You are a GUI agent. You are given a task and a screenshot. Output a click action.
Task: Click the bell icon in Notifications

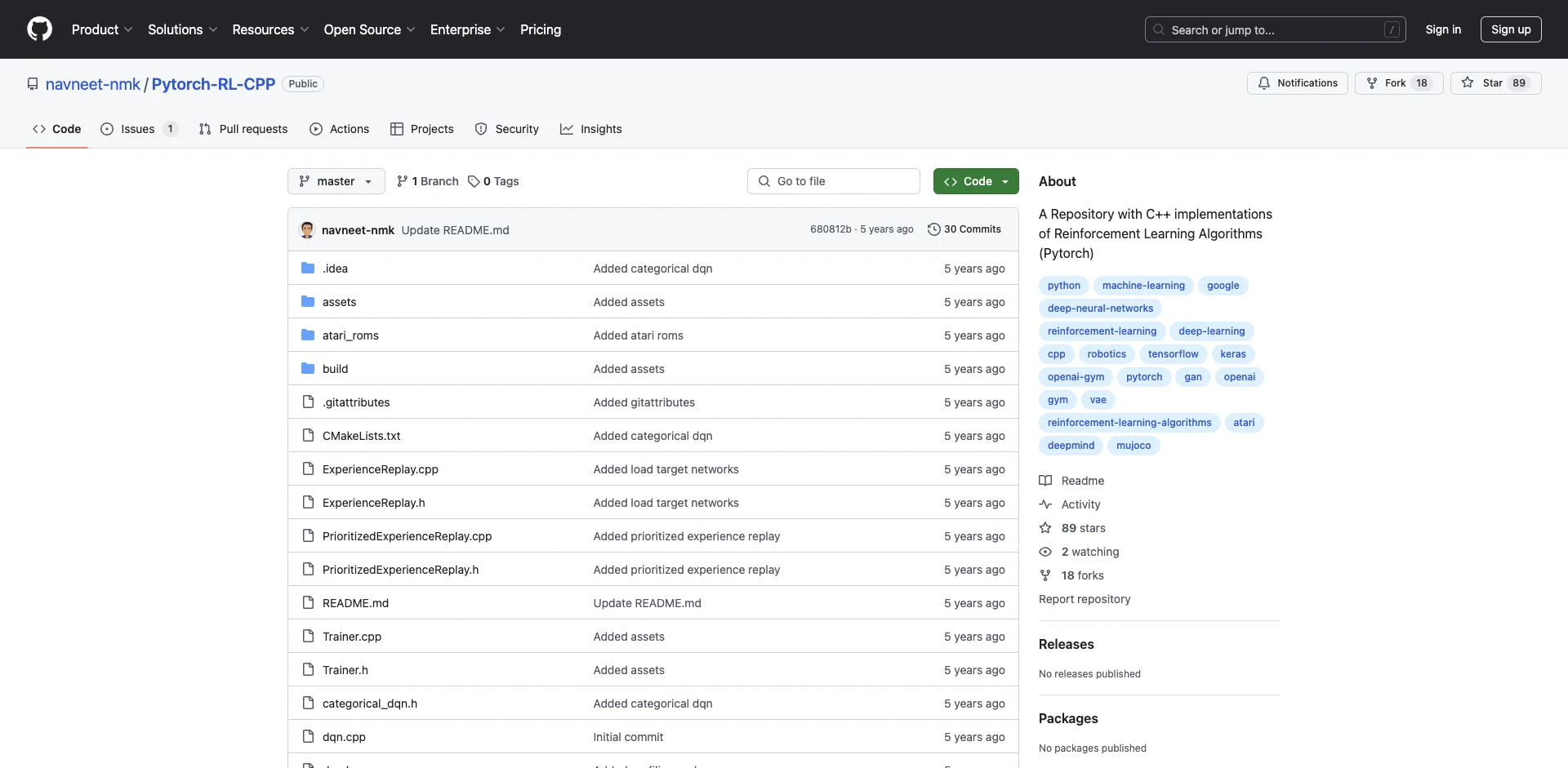pos(1264,83)
